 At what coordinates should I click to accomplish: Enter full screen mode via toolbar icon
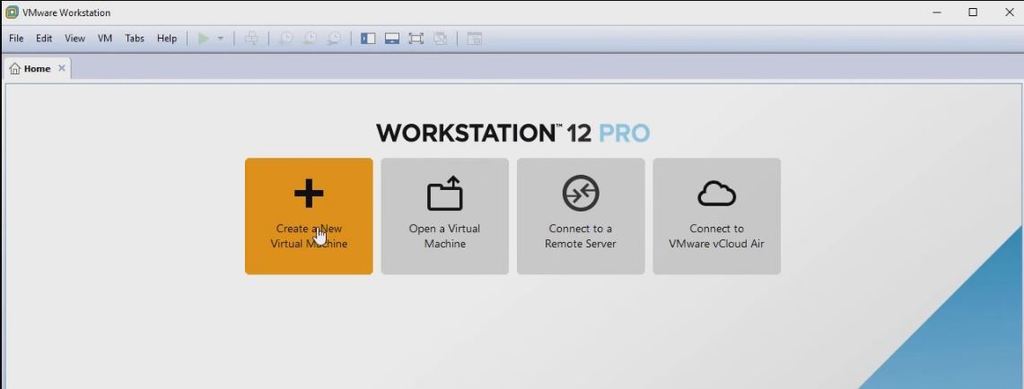click(416, 39)
